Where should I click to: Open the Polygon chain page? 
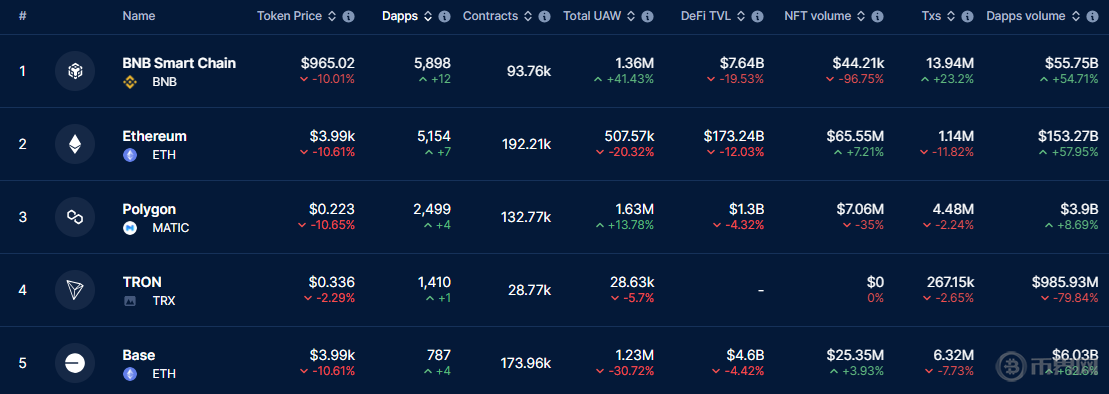click(x=149, y=209)
